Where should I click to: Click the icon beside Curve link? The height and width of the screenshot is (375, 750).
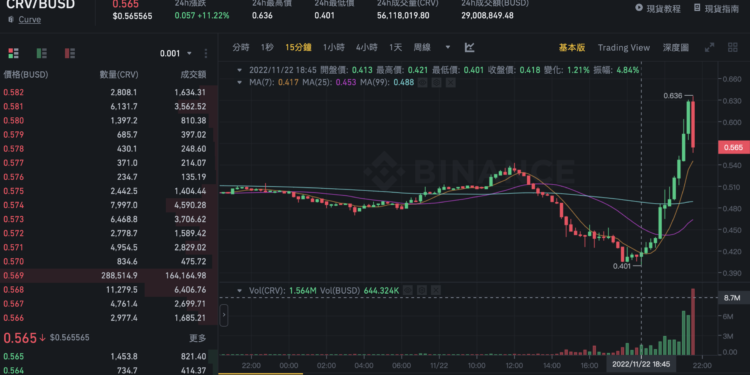[11, 20]
